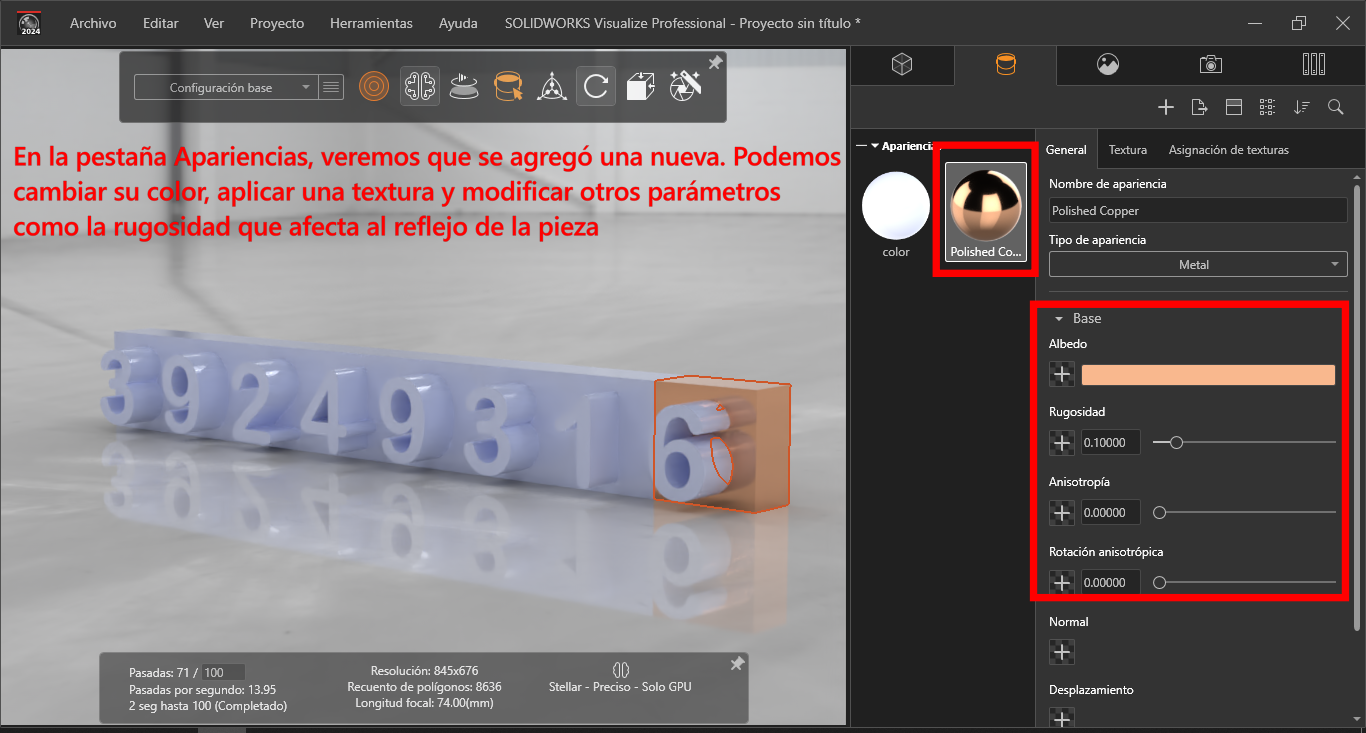Select the appearance selection bucket tool
The height and width of the screenshot is (733, 1366).
(x=508, y=87)
